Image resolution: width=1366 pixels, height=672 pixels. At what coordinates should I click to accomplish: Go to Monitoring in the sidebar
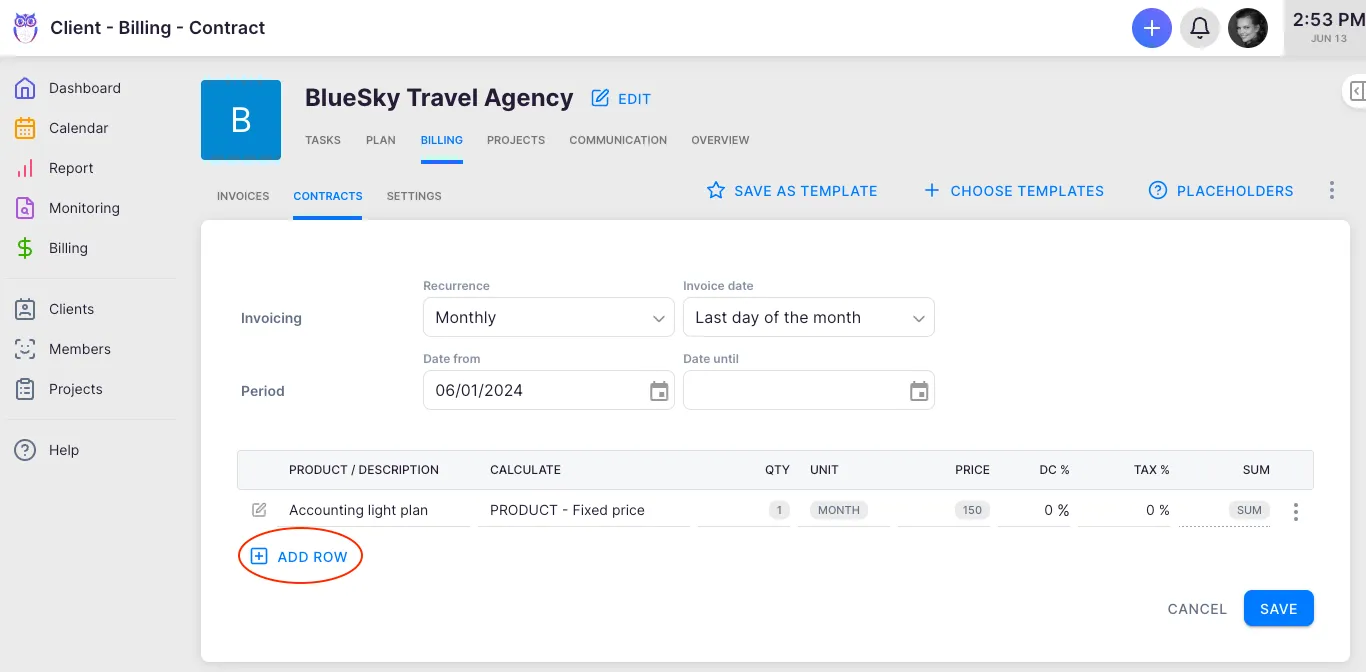coord(84,208)
